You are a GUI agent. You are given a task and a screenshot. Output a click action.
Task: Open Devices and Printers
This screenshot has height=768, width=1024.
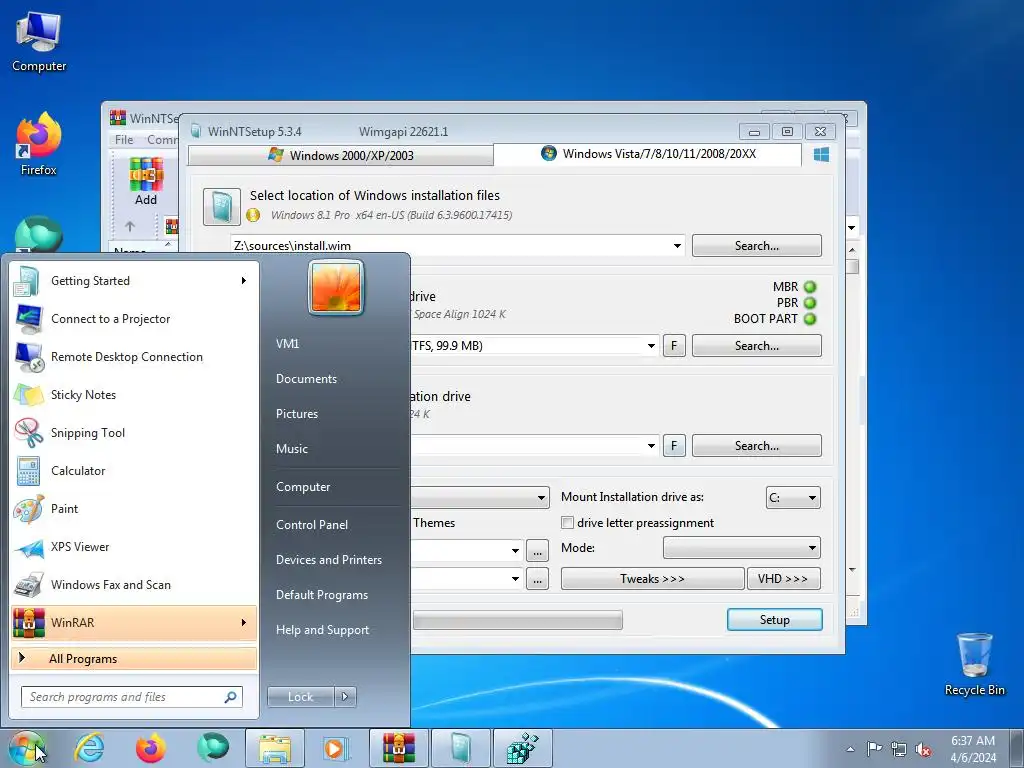328,560
